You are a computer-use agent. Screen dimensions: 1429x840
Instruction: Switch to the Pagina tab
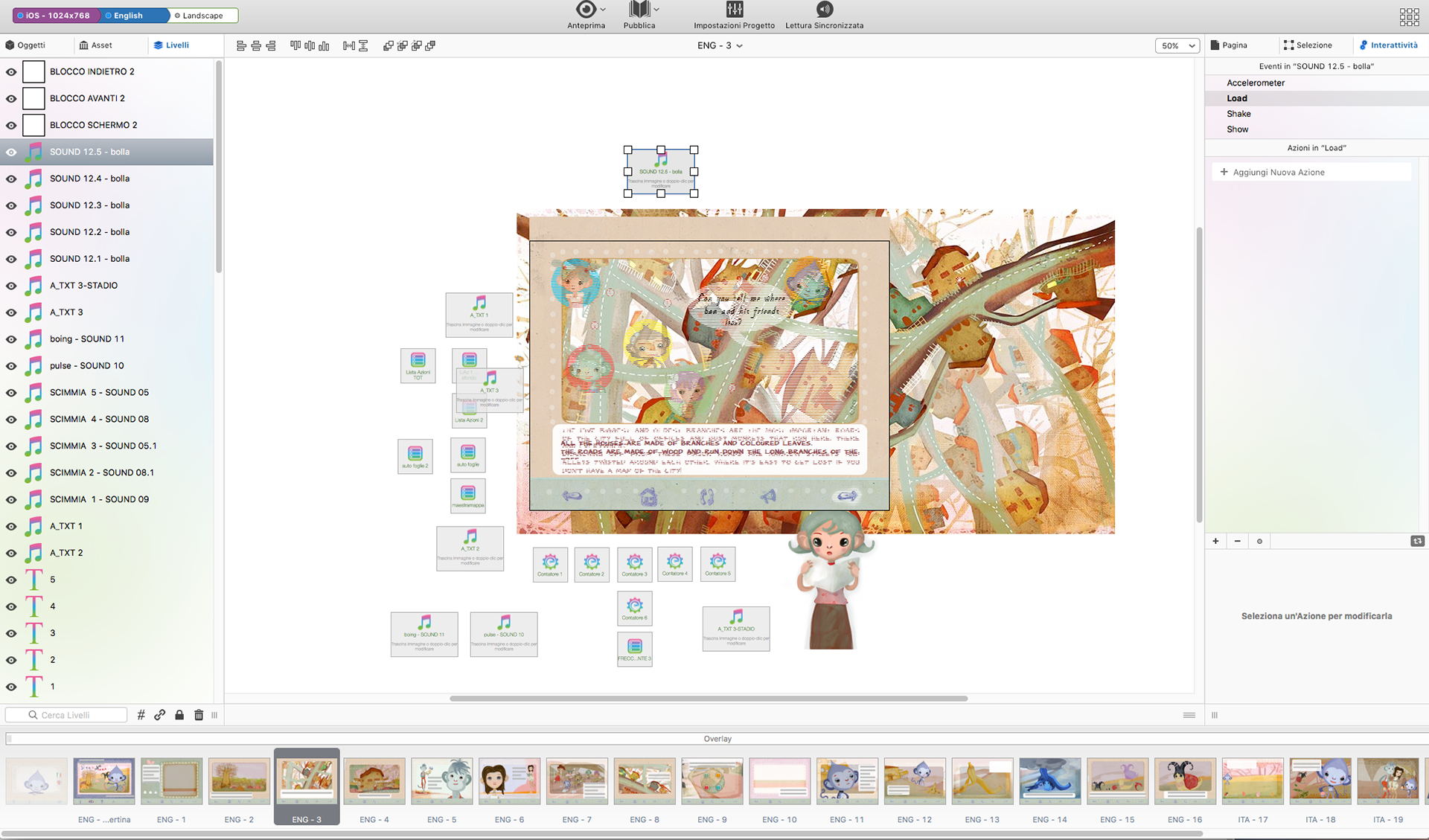[x=1229, y=45]
